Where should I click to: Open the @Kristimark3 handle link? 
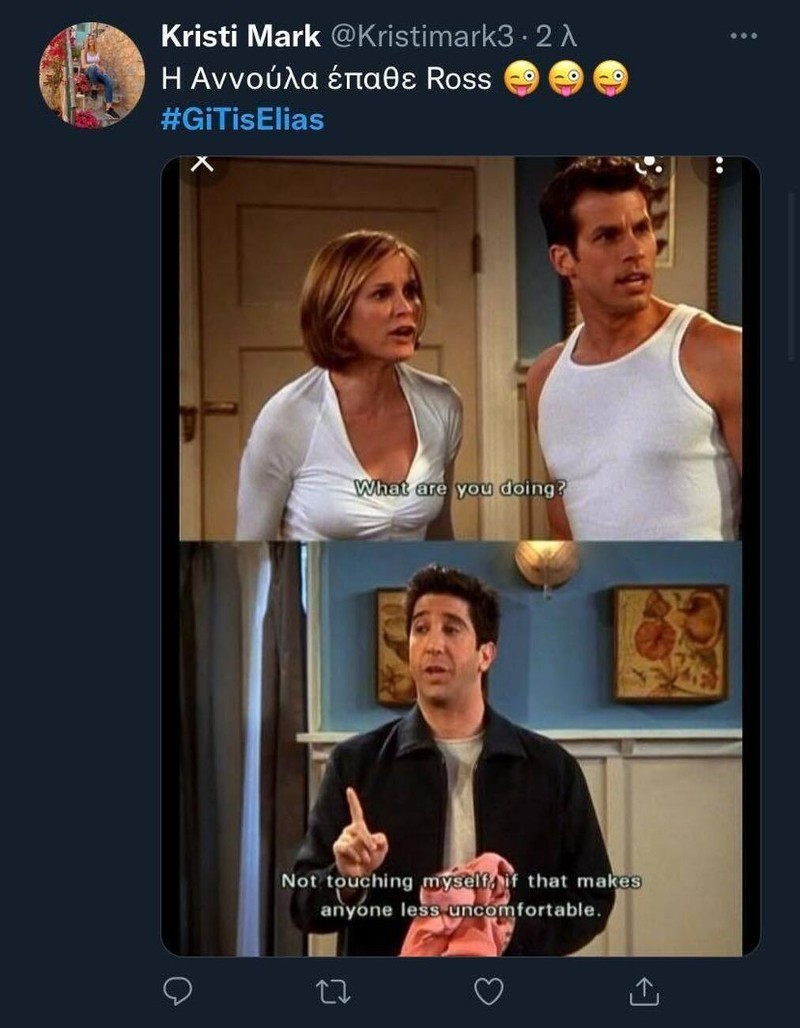(x=422, y=37)
